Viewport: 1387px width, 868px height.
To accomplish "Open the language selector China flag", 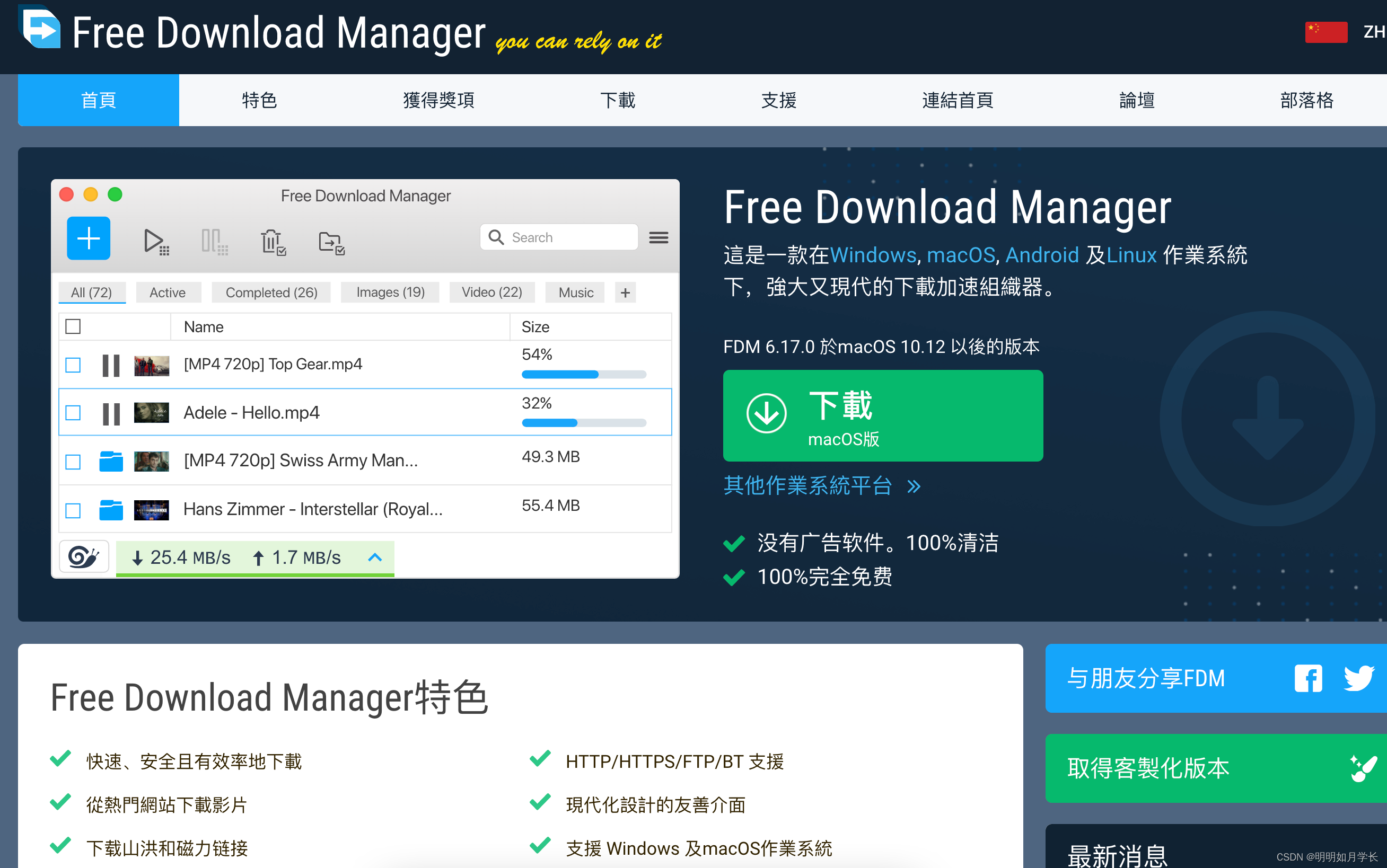I will pos(1325,32).
